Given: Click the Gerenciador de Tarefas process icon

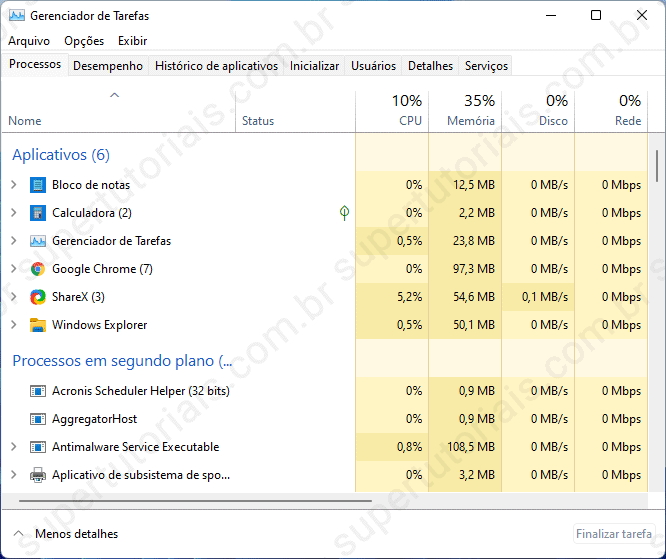Looking at the screenshot, I should (x=38, y=241).
